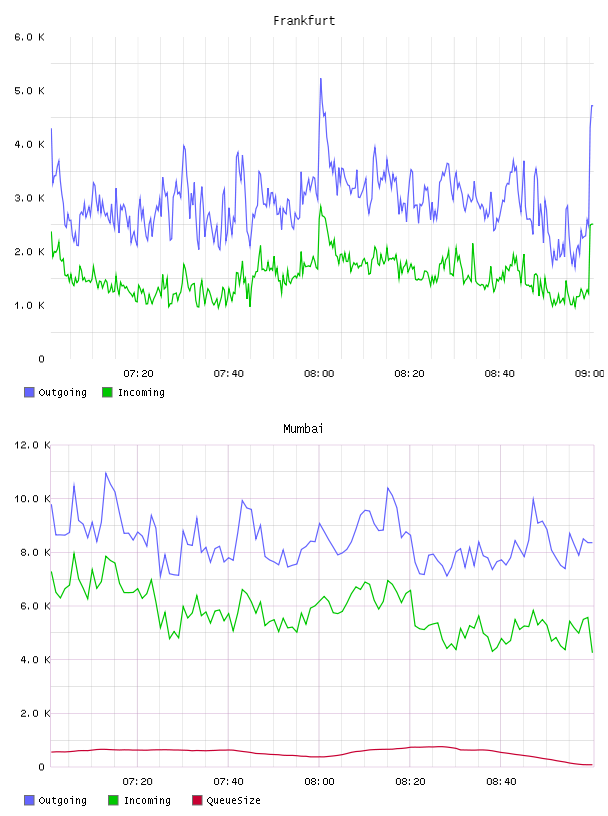The image size is (608, 816).
Task: Click the Incoming legend label under Frankfurt chart
Action: click(141, 392)
